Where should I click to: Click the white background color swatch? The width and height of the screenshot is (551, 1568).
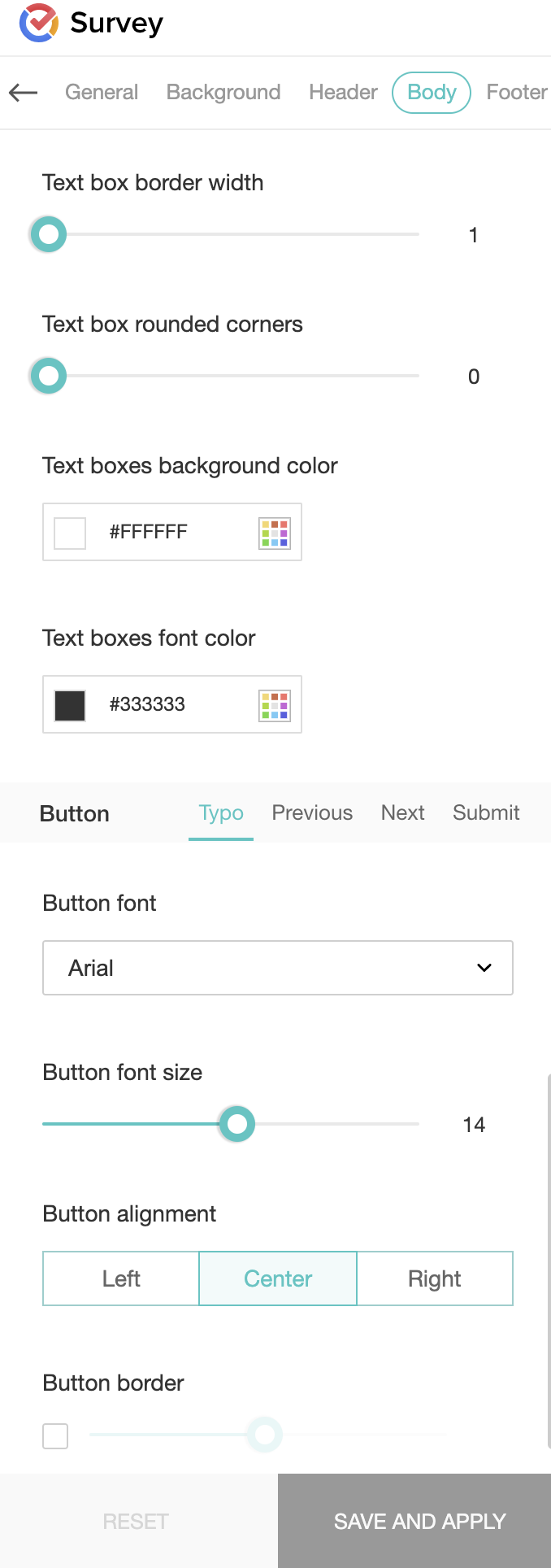pos(70,533)
